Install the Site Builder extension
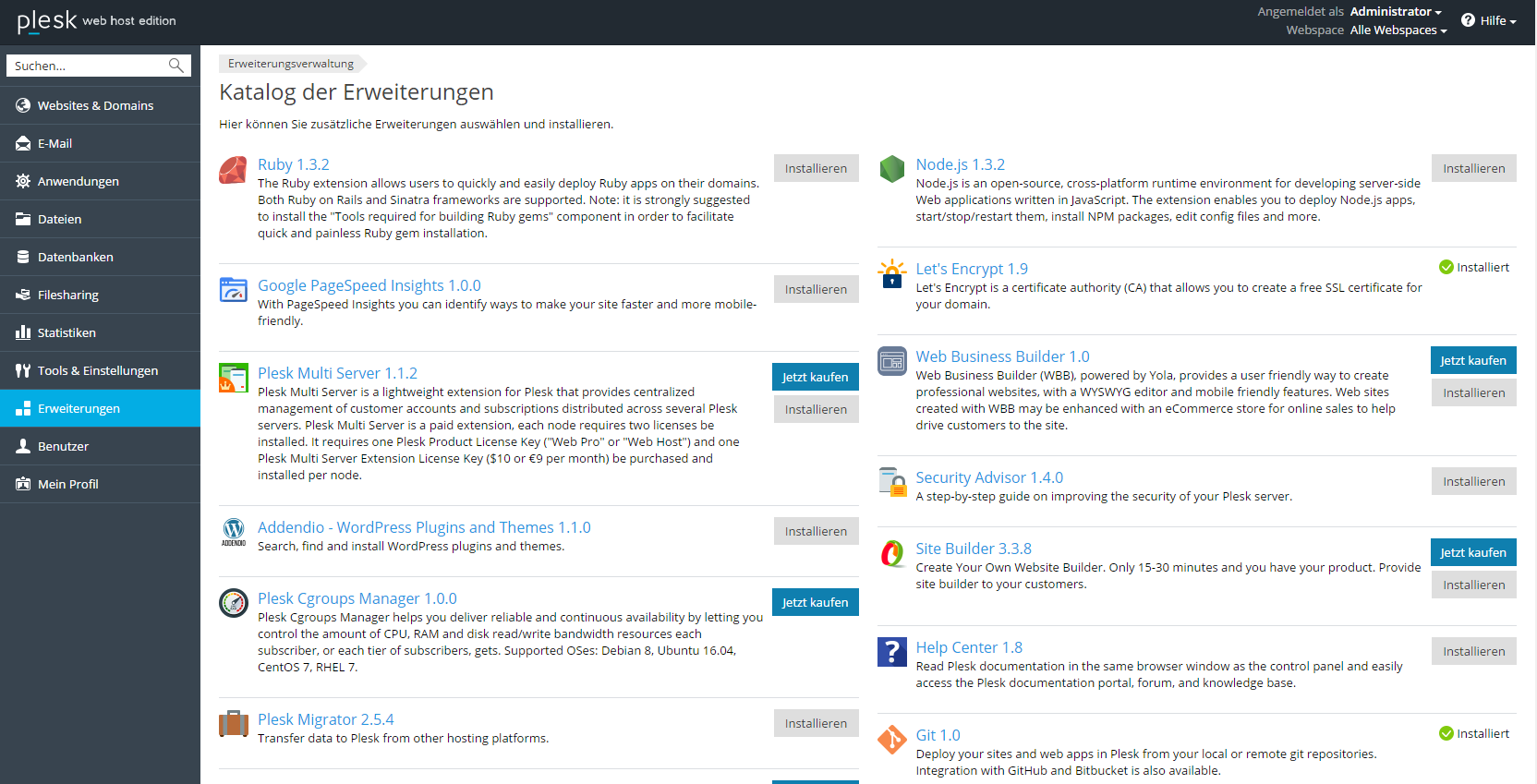Viewport: 1537px width, 784px height. (1474, 585)
